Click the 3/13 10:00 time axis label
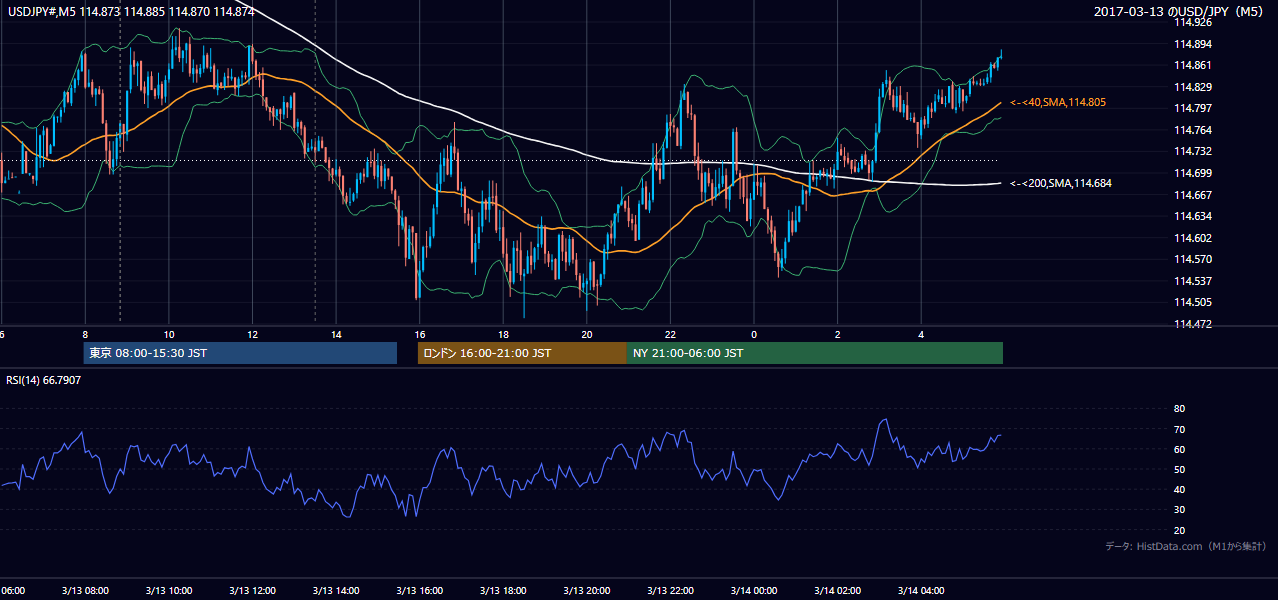The height and width of the screenshot is (600, 1278). [x=168, y=590]
